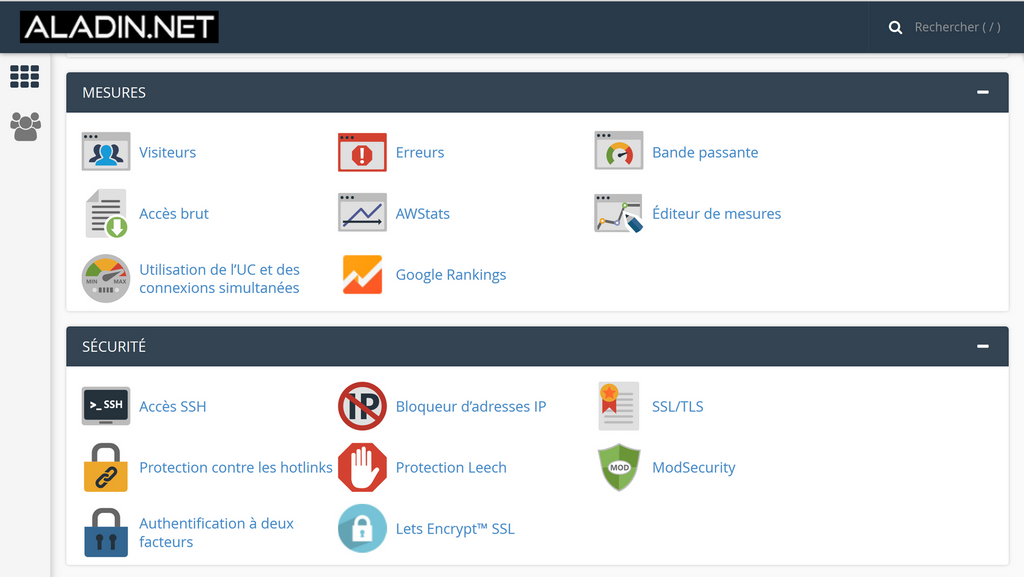The height and width of the screenshot is (577, 1024).
Task: Open the Erreurs error log icon
Action: tap(362, 152)
